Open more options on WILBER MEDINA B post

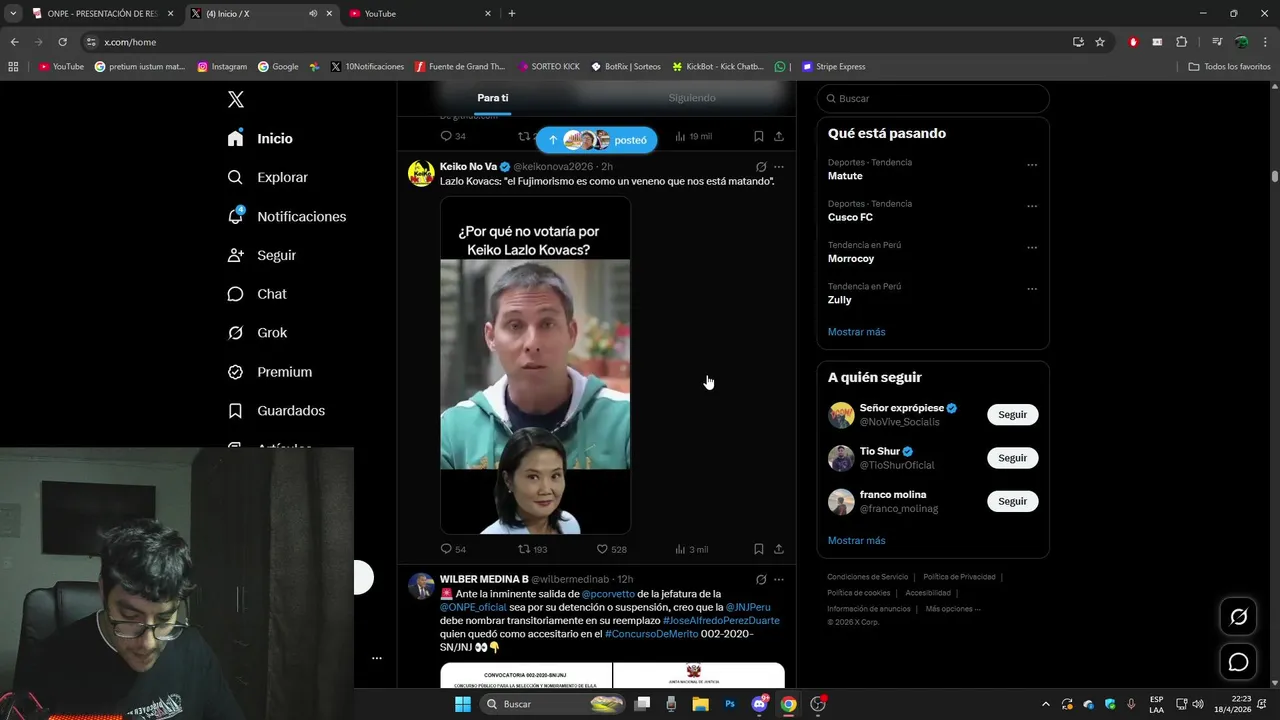[x=779, y=579]
